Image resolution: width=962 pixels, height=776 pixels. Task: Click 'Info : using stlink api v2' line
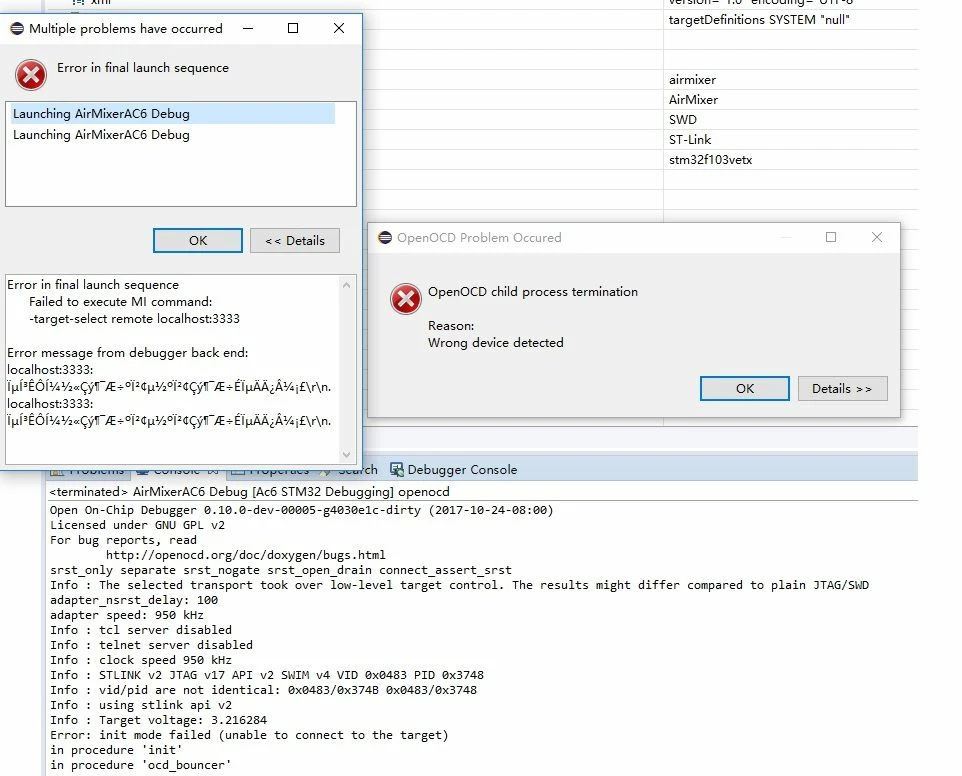click(x=141, y=705)
